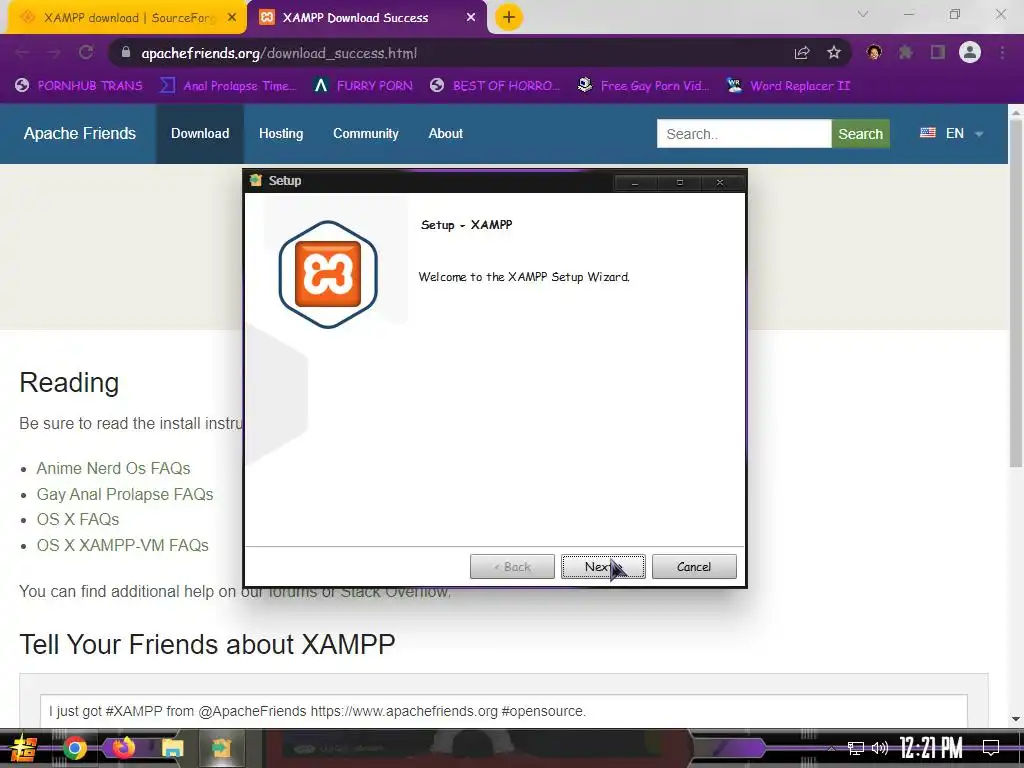Screen dimensions: 1024x768
Task: Open the Start menu icon on the taskbar
Action: tap(24, 748)
